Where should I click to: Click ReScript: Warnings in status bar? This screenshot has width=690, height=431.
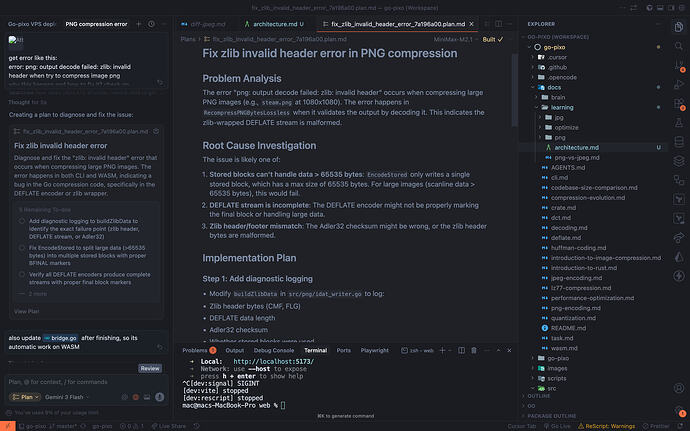coord(606,426)
